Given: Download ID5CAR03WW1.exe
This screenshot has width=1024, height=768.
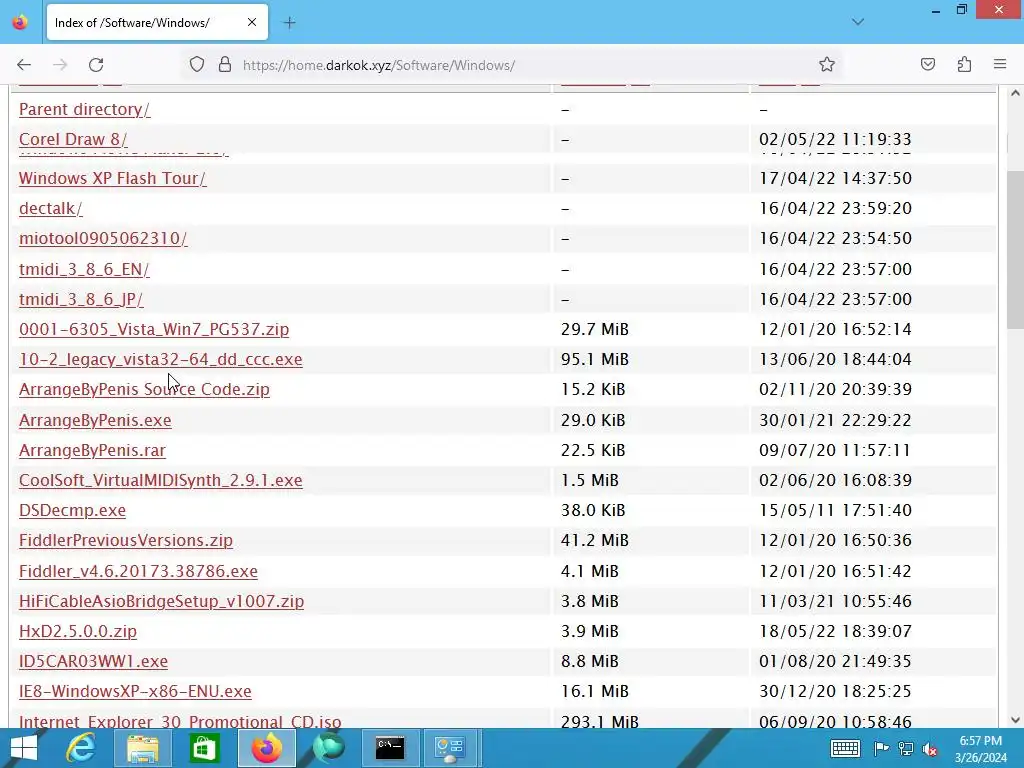Looking at the screenshot, I should 93,661.
